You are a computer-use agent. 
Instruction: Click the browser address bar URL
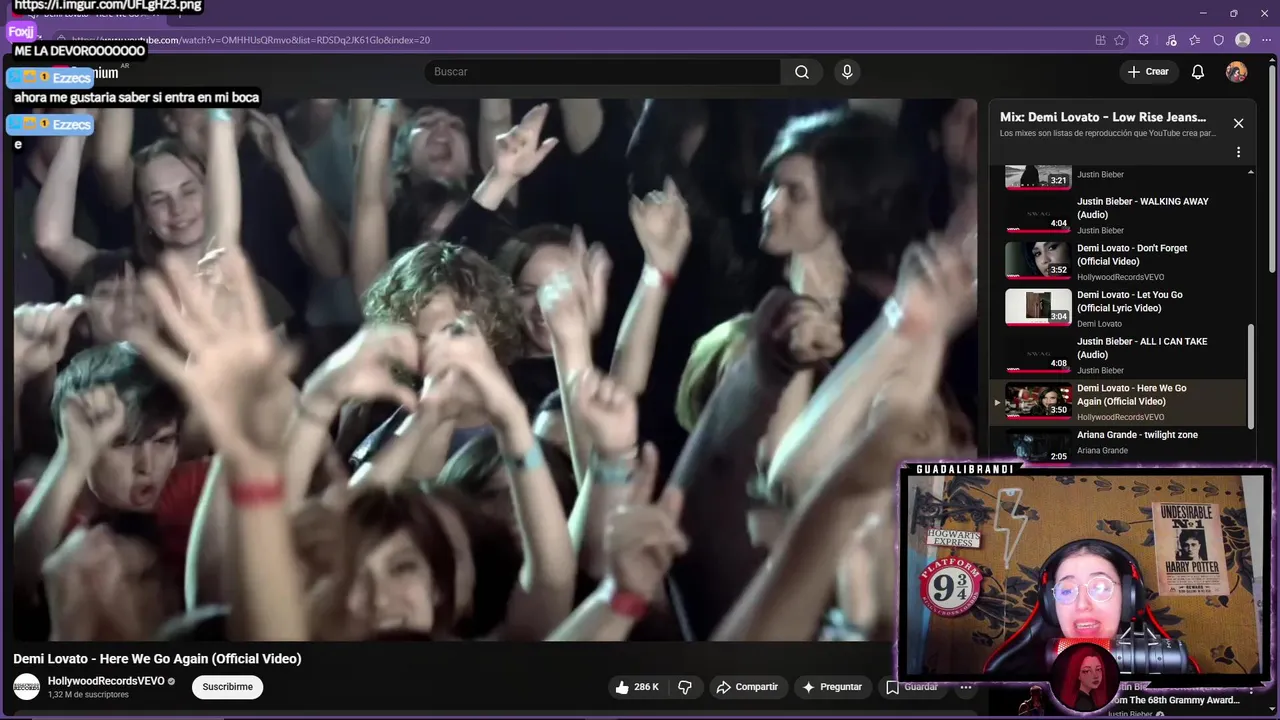pyautogui.click(x=250, y=40)
